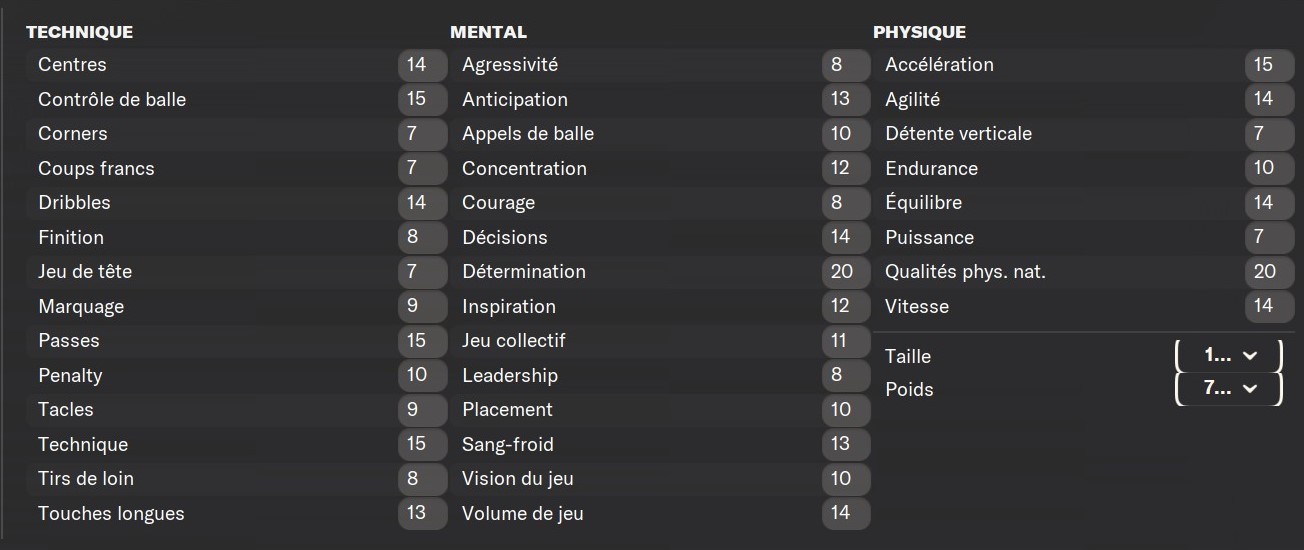Open the Taille dropdown
The width and height of the screenshot is (1304, 550).
1229,355
